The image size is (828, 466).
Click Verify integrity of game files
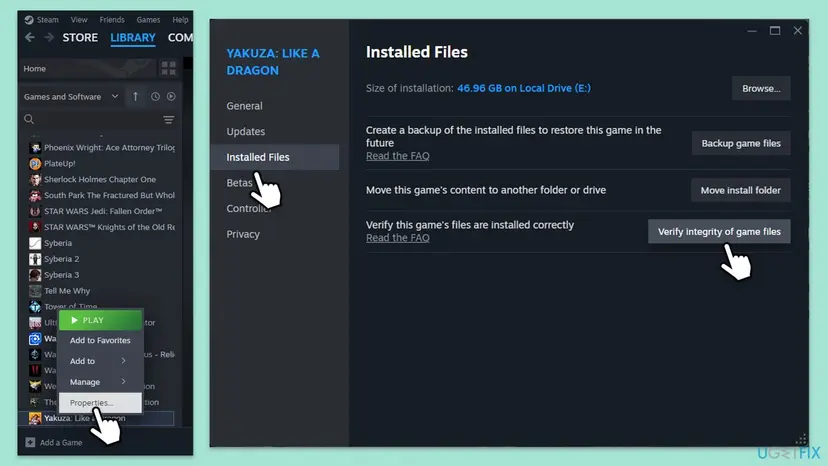(x=719, y=231)
